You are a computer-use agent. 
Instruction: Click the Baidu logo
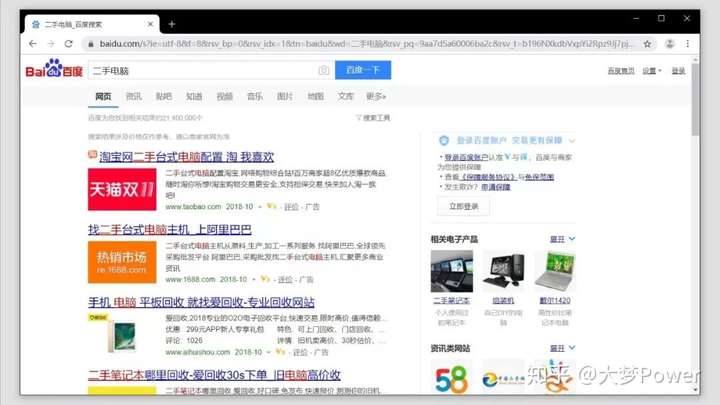point(54,68)
